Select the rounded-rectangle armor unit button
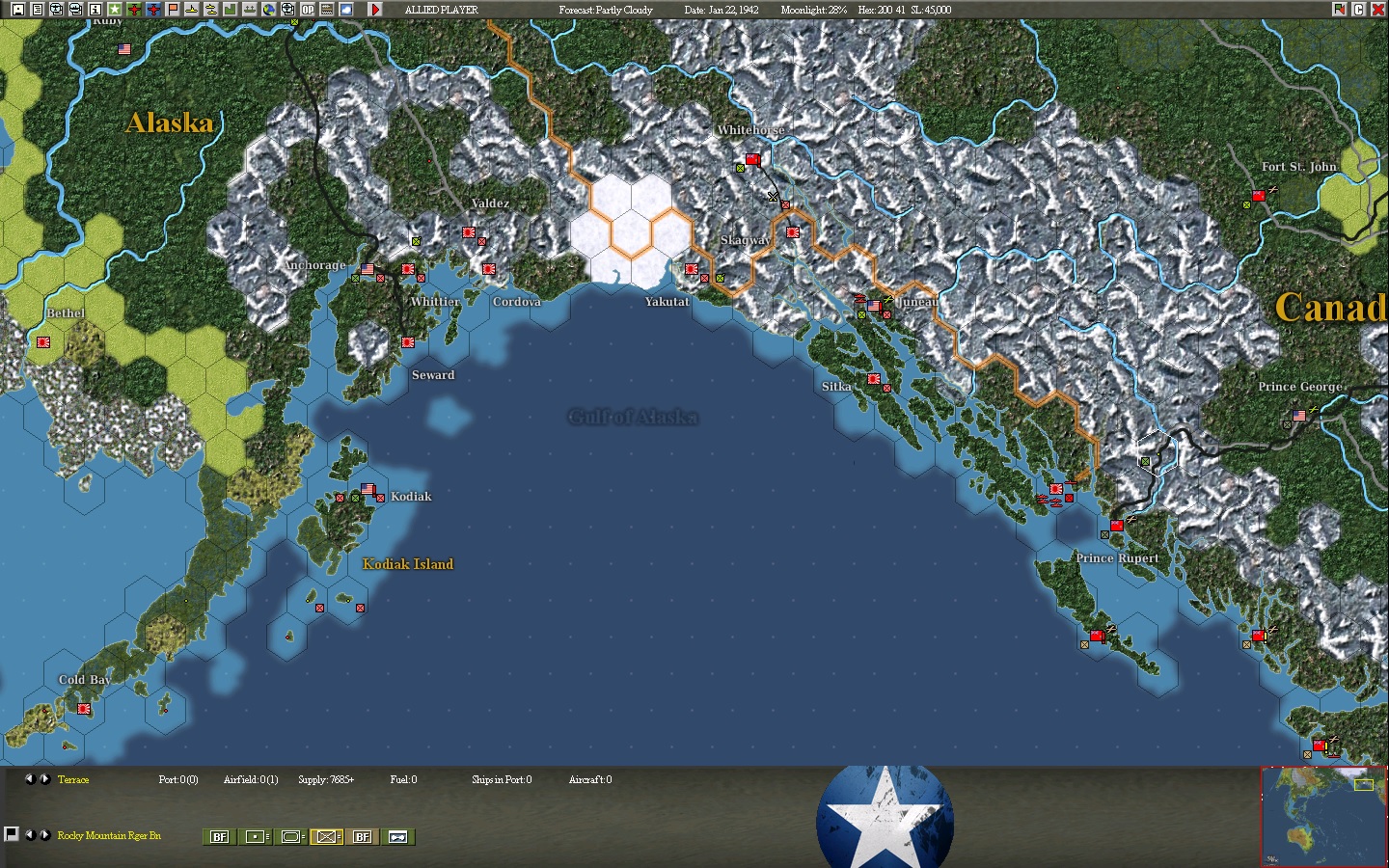 click(291, 836)
